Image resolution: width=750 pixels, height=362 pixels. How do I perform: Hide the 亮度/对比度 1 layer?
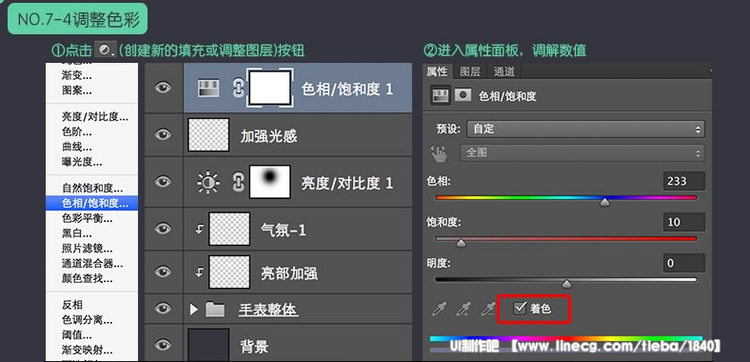[x=163, y=181]
